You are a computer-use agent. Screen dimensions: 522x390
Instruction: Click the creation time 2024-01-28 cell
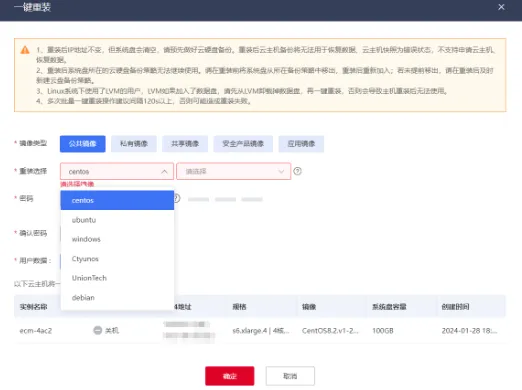tap(469, 331)
